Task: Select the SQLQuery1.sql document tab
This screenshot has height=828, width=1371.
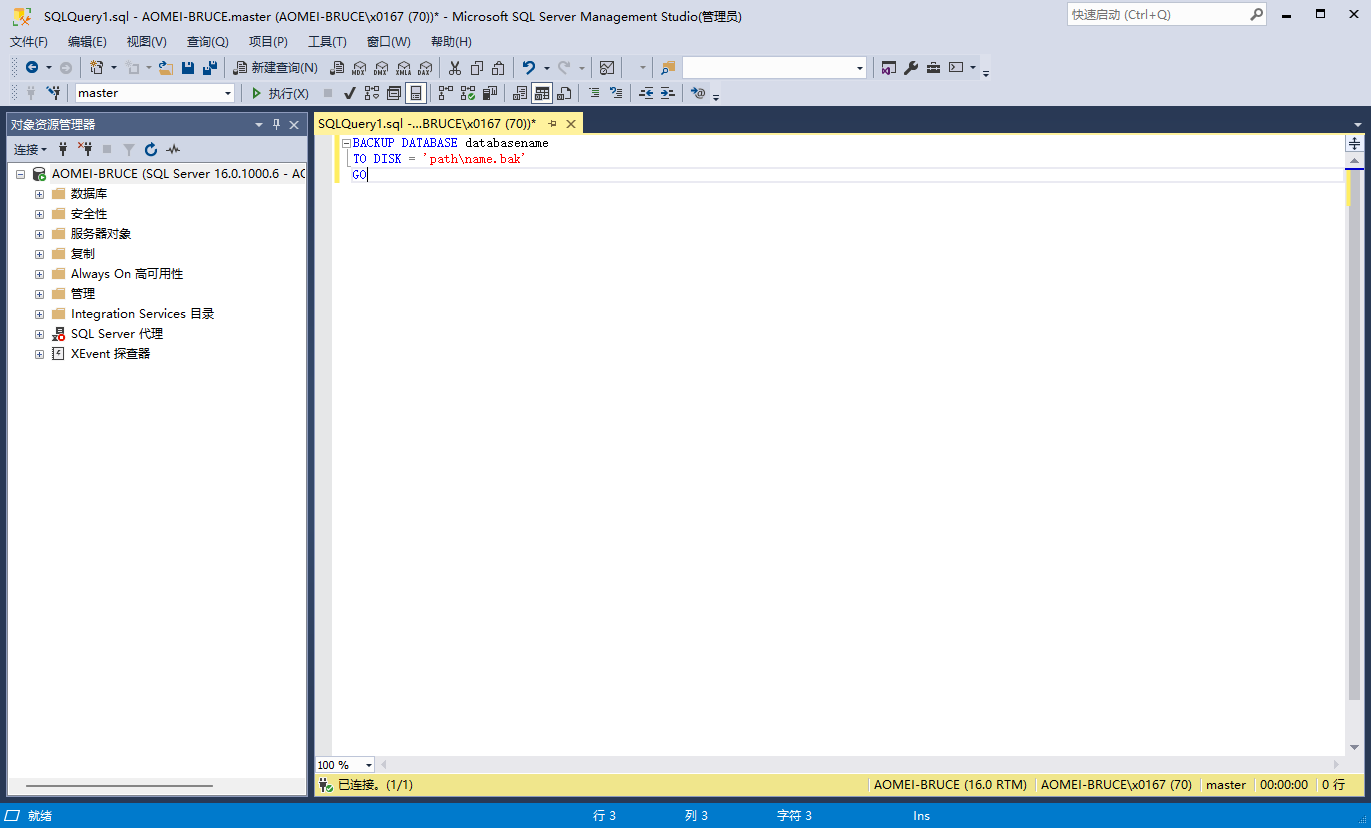Action: (427, 123)
